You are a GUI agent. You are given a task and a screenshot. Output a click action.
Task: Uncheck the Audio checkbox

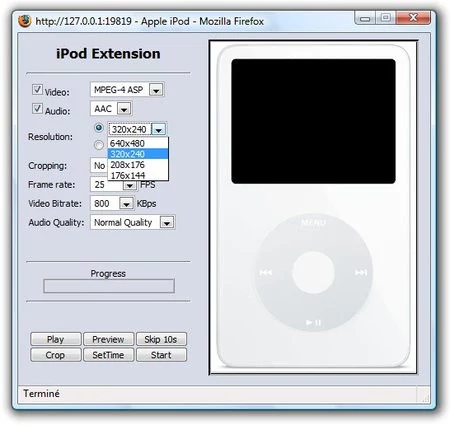(x=37, y=108)
